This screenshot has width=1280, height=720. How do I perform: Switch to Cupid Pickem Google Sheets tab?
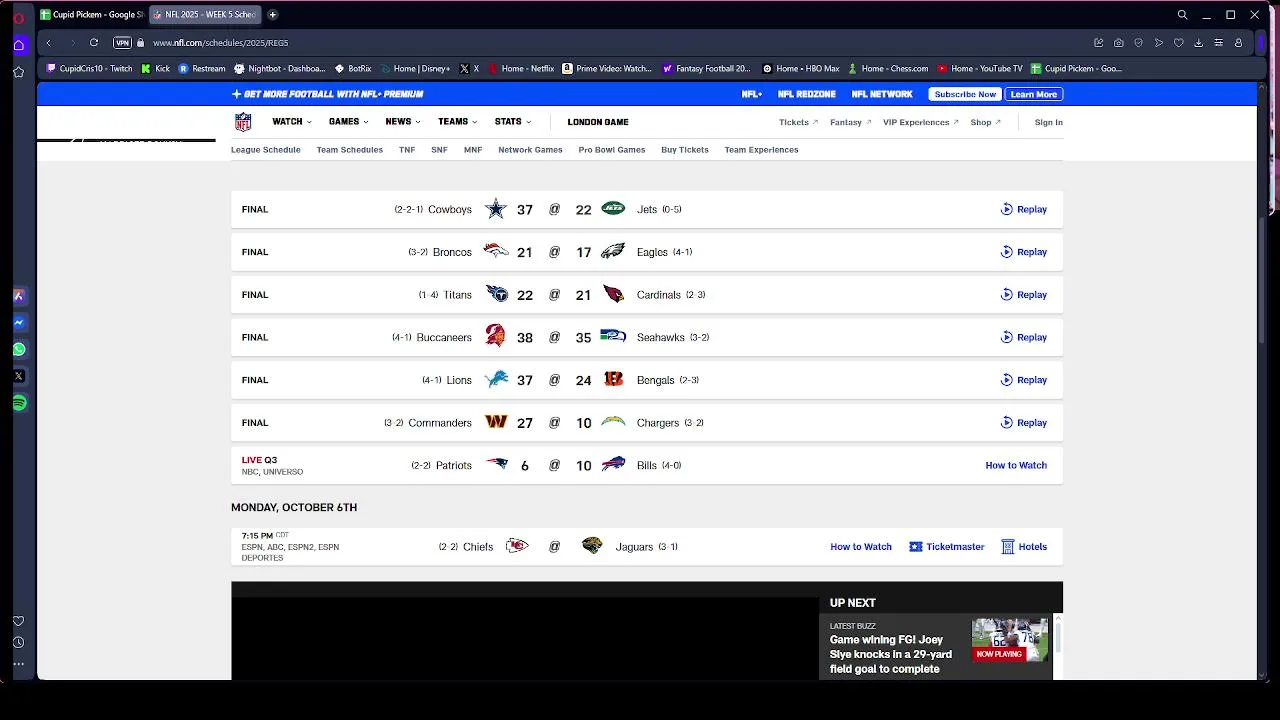pyautogui.click(x=91, y=15)
